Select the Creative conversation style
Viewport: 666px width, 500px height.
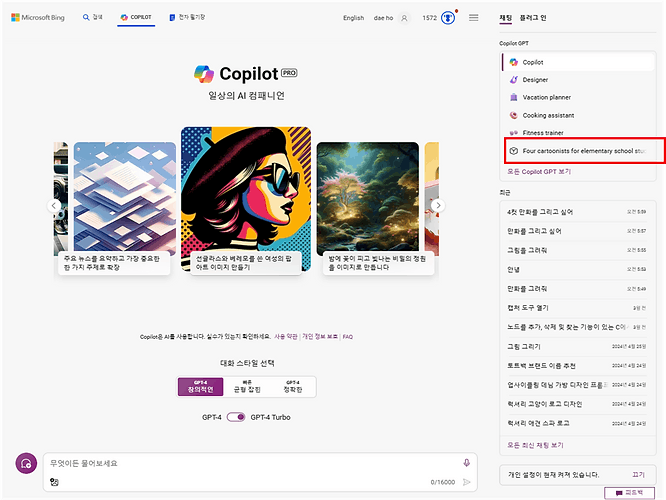coord(200,387)
